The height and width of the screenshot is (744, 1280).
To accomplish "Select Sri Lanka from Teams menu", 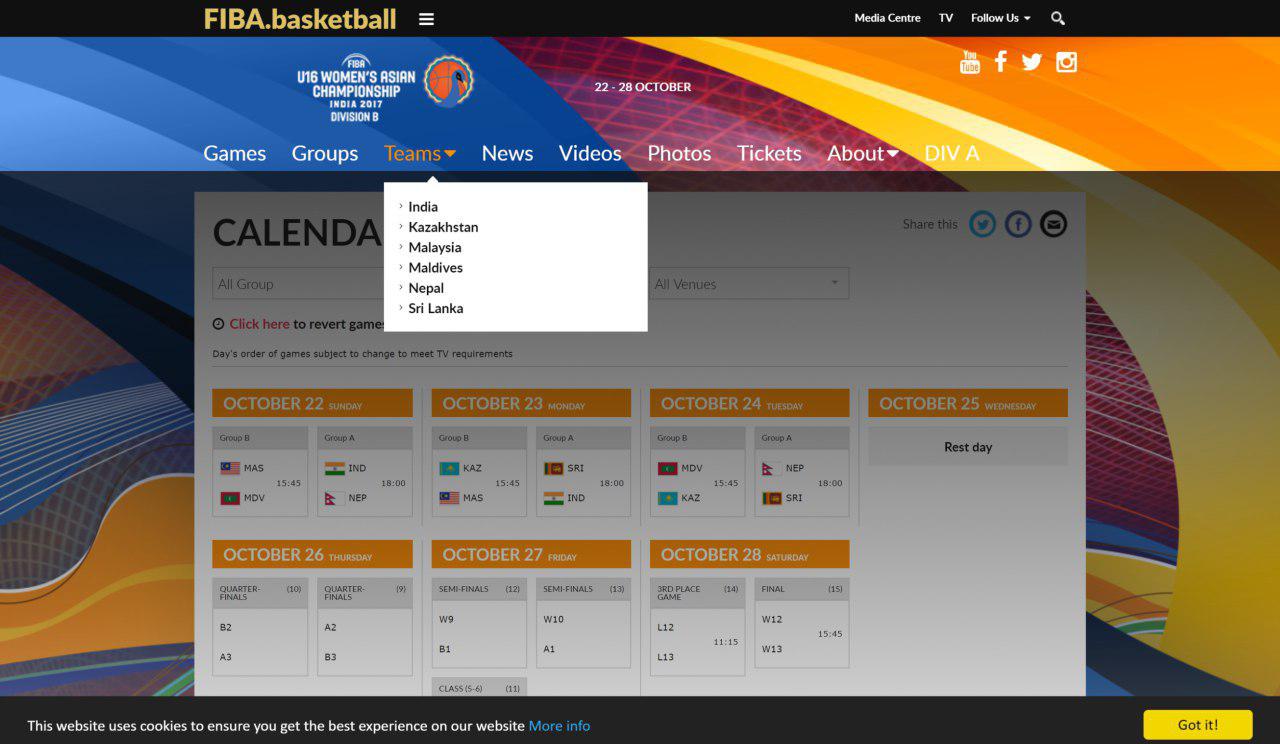I will pyautogui.click(x=436, y=308).
